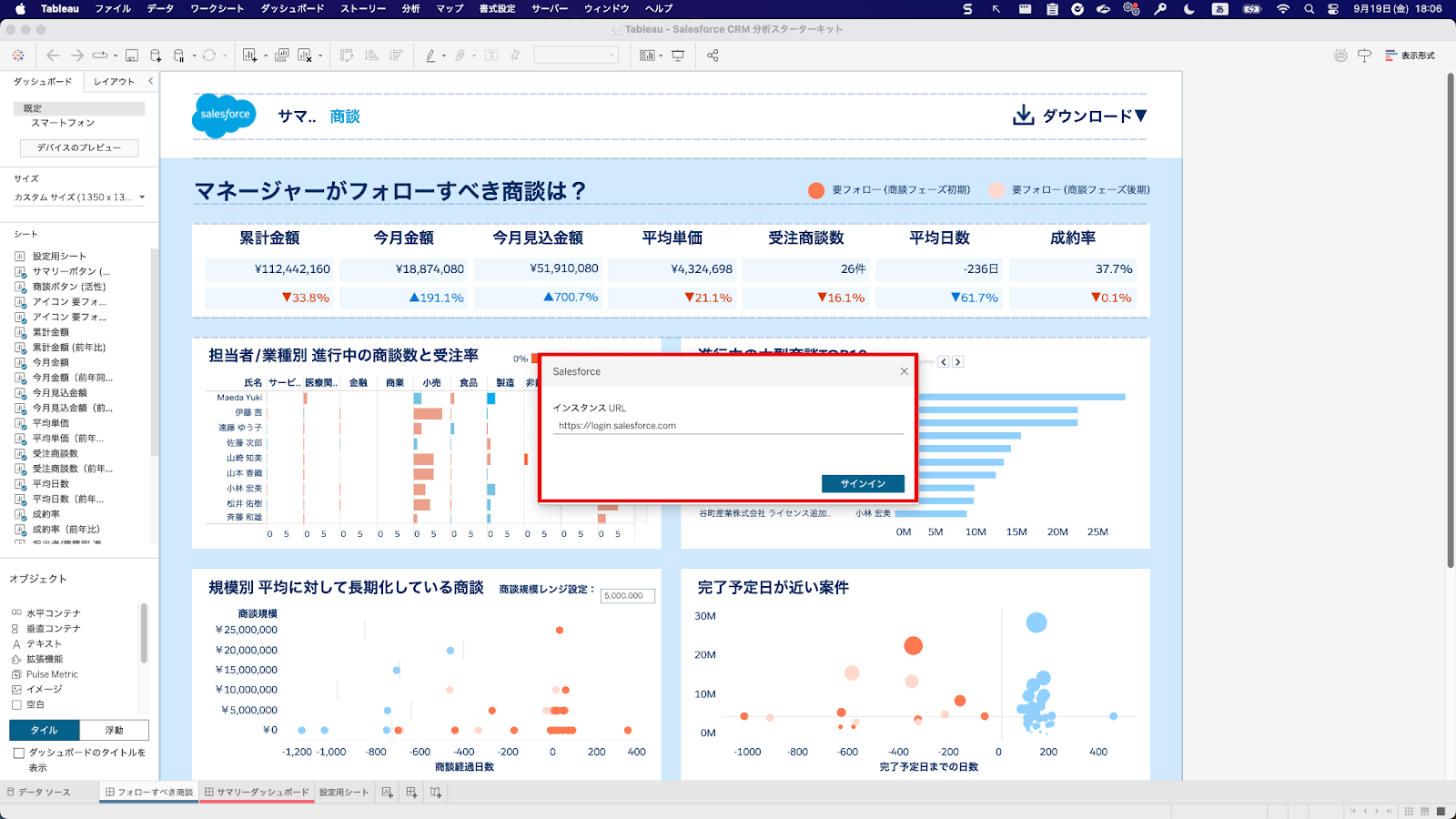The image size is (1456, 819).
Task: Click new worksheet icon in bottom tab bar
Action: pos(388,793)
